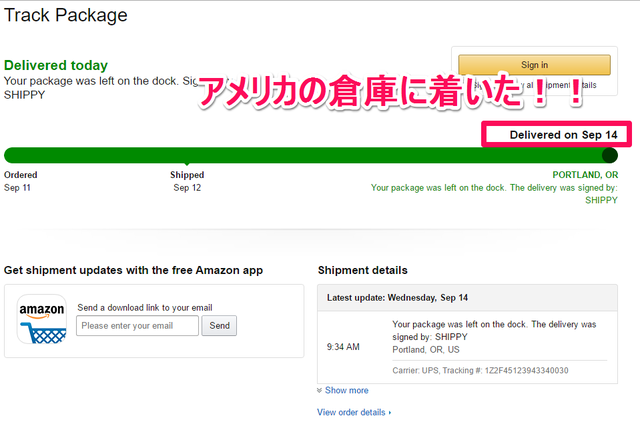Click the Amazon app shopping cart icon
Image resolution: width=640 pixels, height=428 pixels.
(42, 319)
